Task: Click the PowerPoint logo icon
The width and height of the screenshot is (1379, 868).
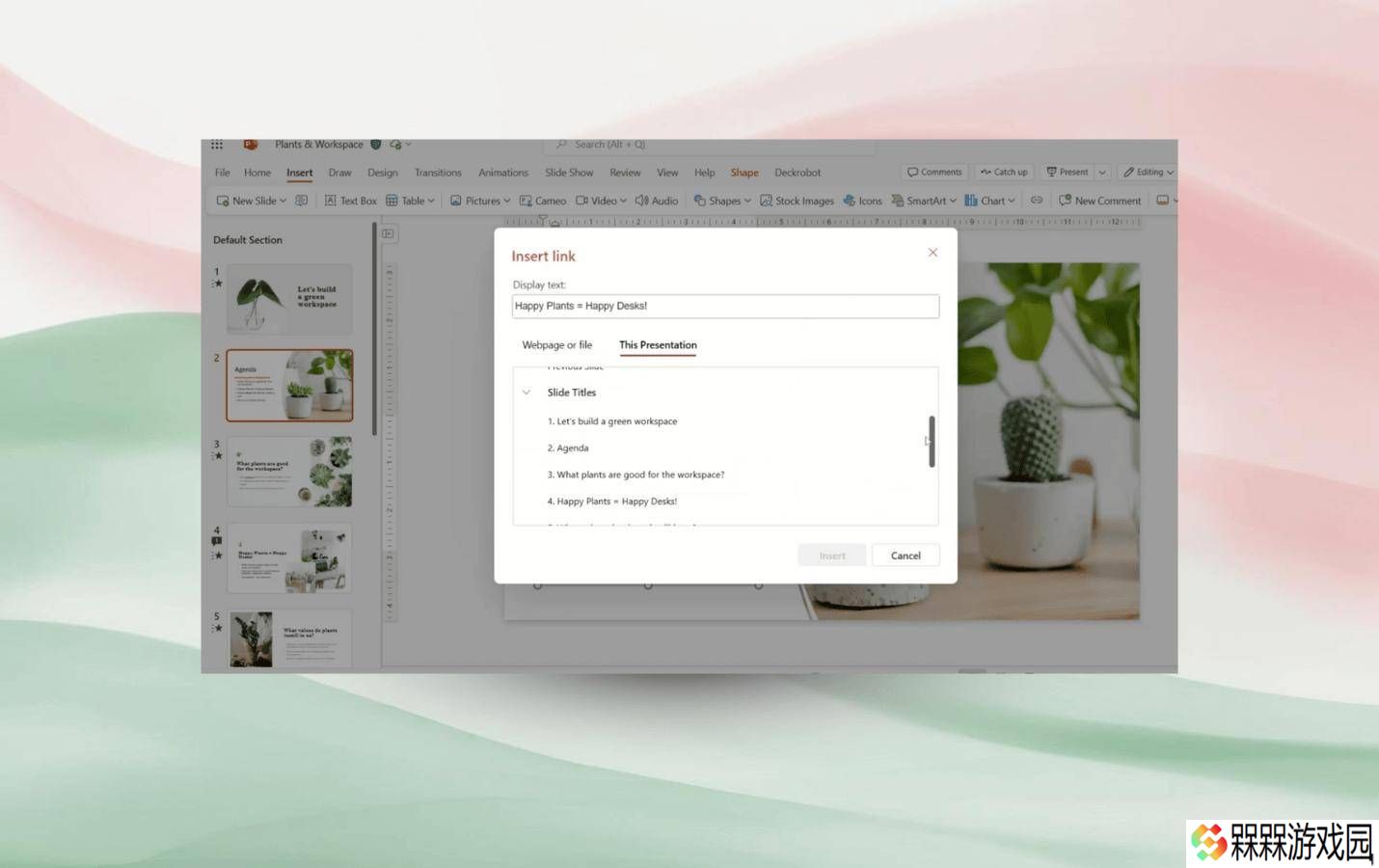Action: (x=250, y=145)
